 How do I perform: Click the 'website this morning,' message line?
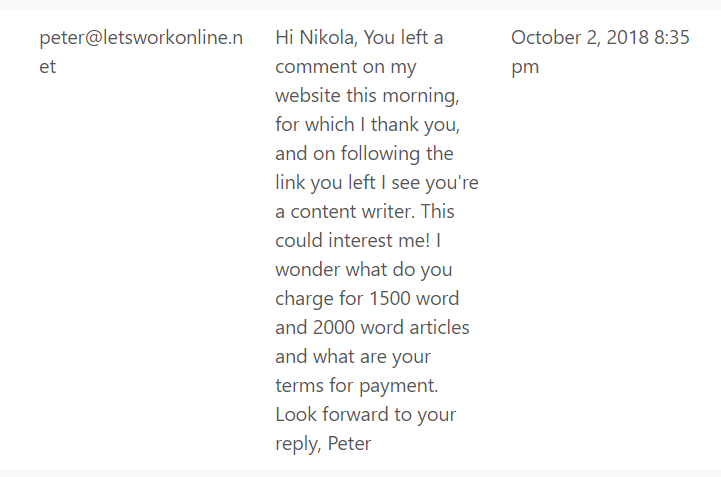coord(367,96)
